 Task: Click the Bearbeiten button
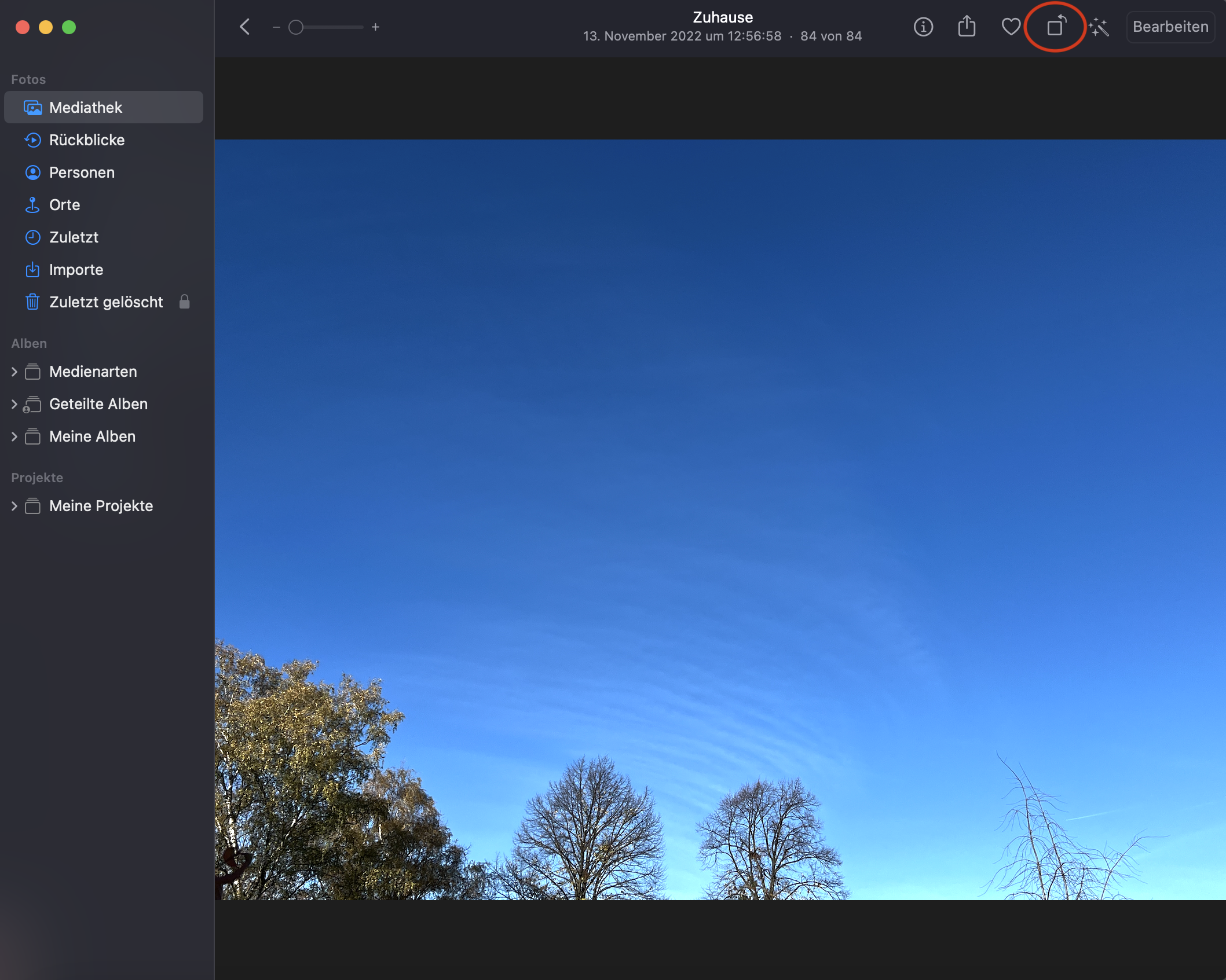(x=1170, y=27)
